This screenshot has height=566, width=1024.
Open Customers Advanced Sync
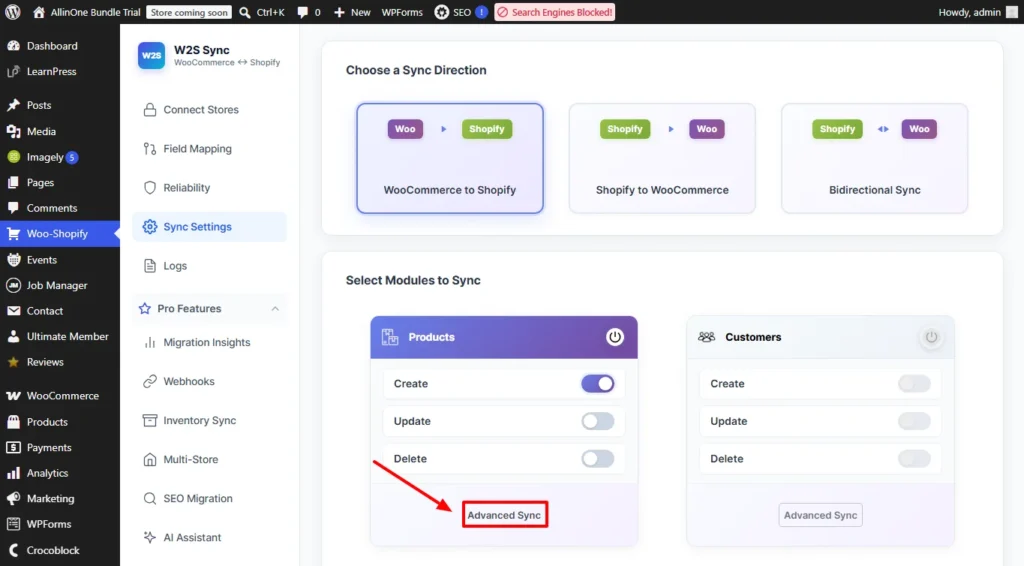coord(820,515)
